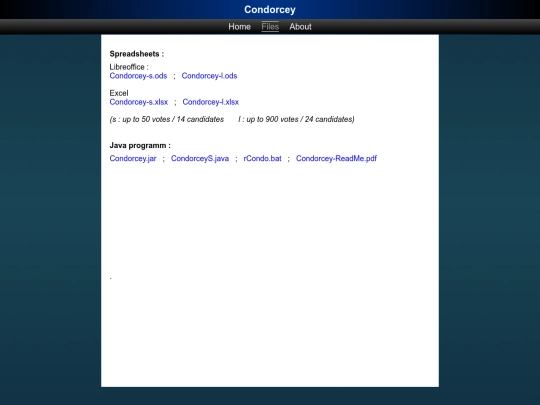The width and height of the screenshot is (540, 405).
Task: Open Condorcey-ReadMe.pdf document
Action: [336, 158]
